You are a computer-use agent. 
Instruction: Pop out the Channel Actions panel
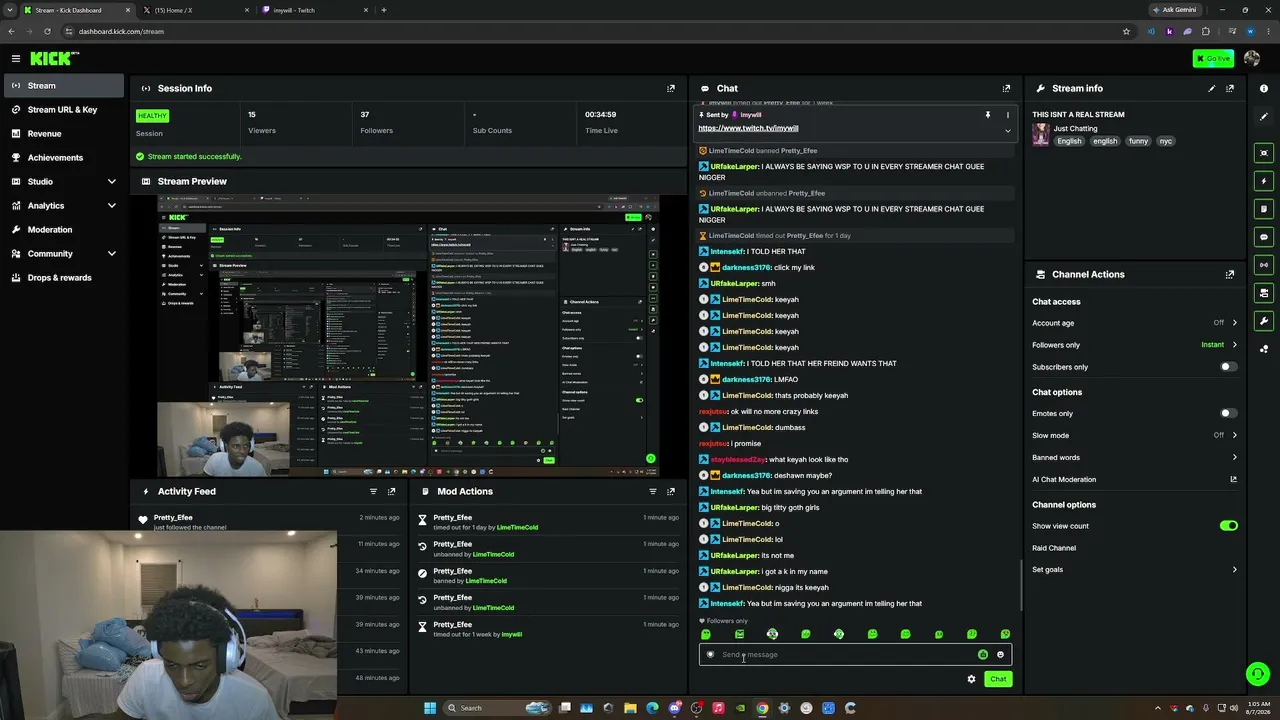pos(1230,274)
